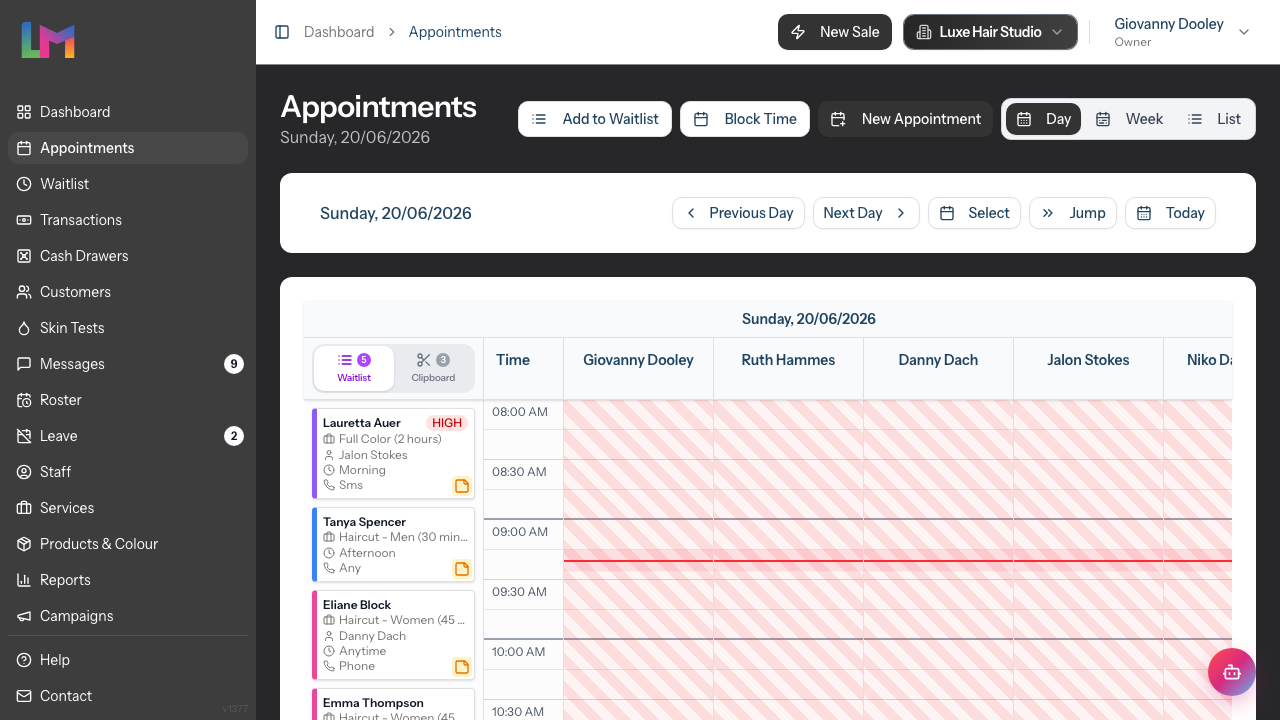Click the Products & Colour box icon
The width and height of the screenshot is (1280, 720).
click(x=24, y=544)
